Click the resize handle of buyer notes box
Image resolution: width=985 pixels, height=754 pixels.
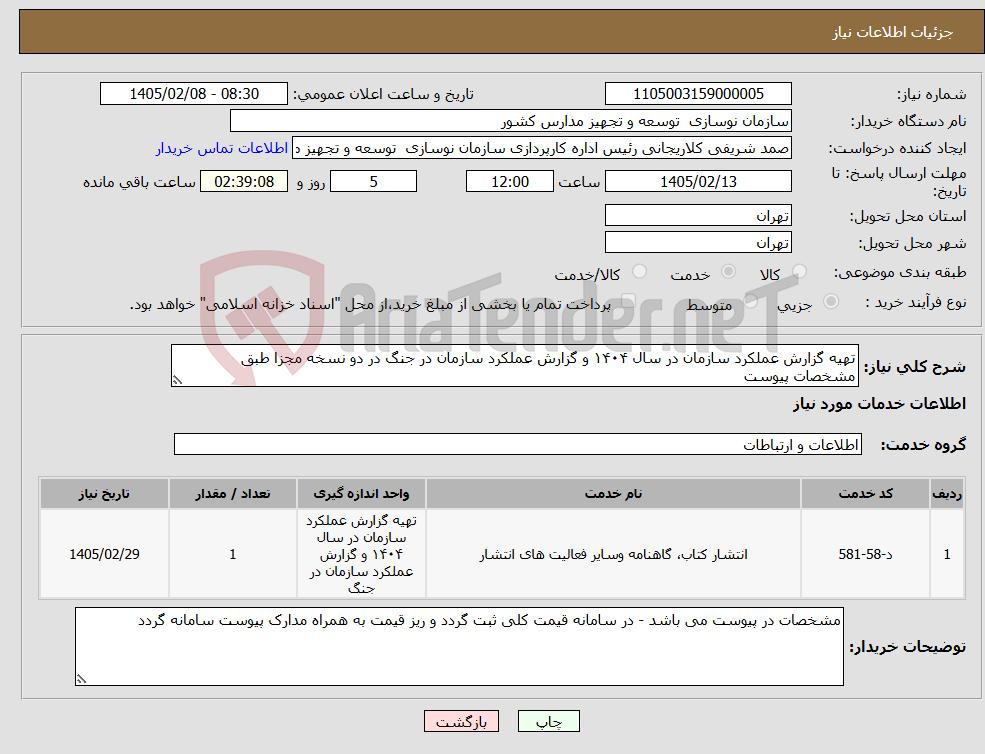pyautogui.click(x=81, y=679)
